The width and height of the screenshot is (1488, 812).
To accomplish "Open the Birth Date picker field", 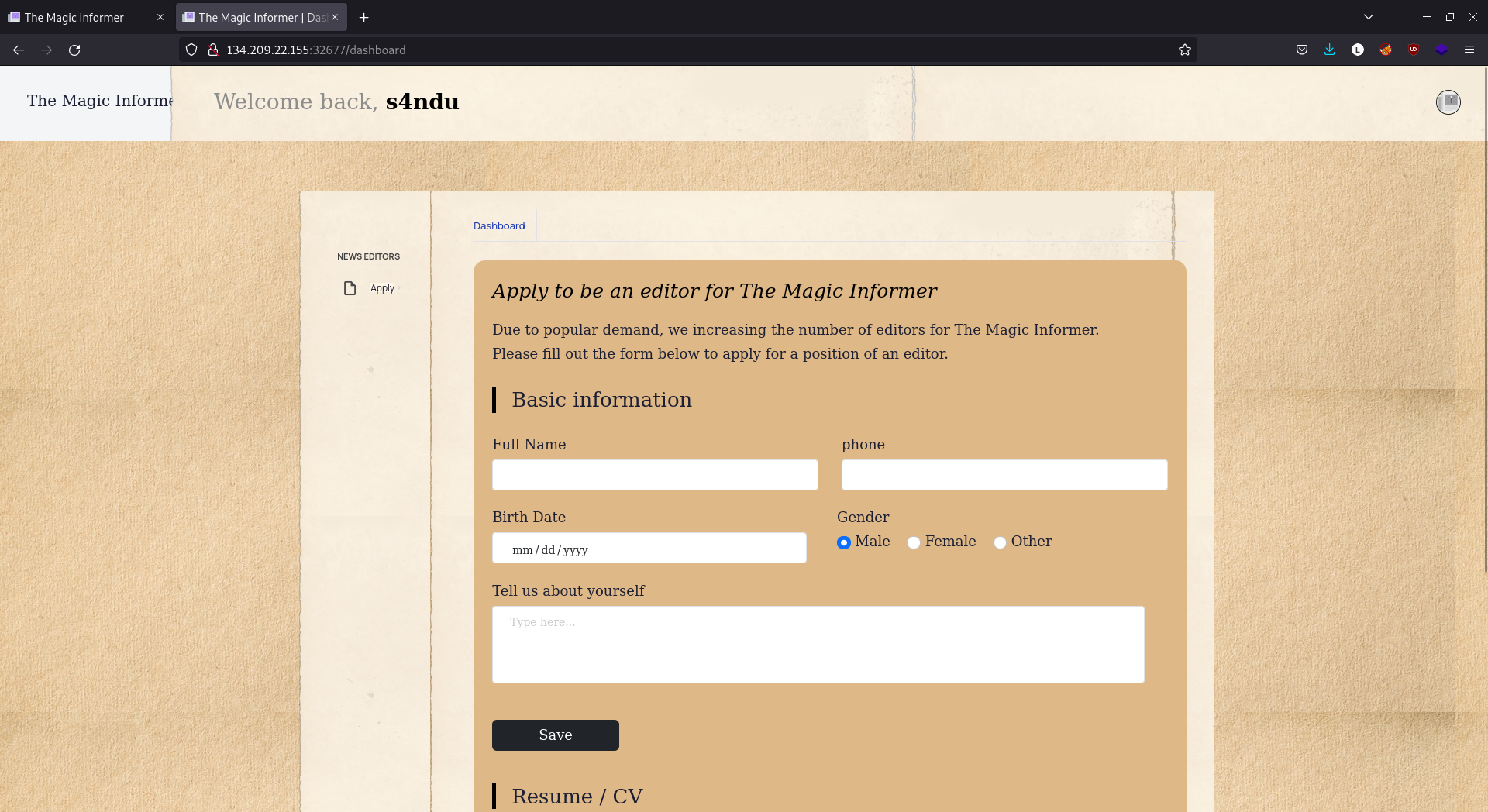I will 649,548.
